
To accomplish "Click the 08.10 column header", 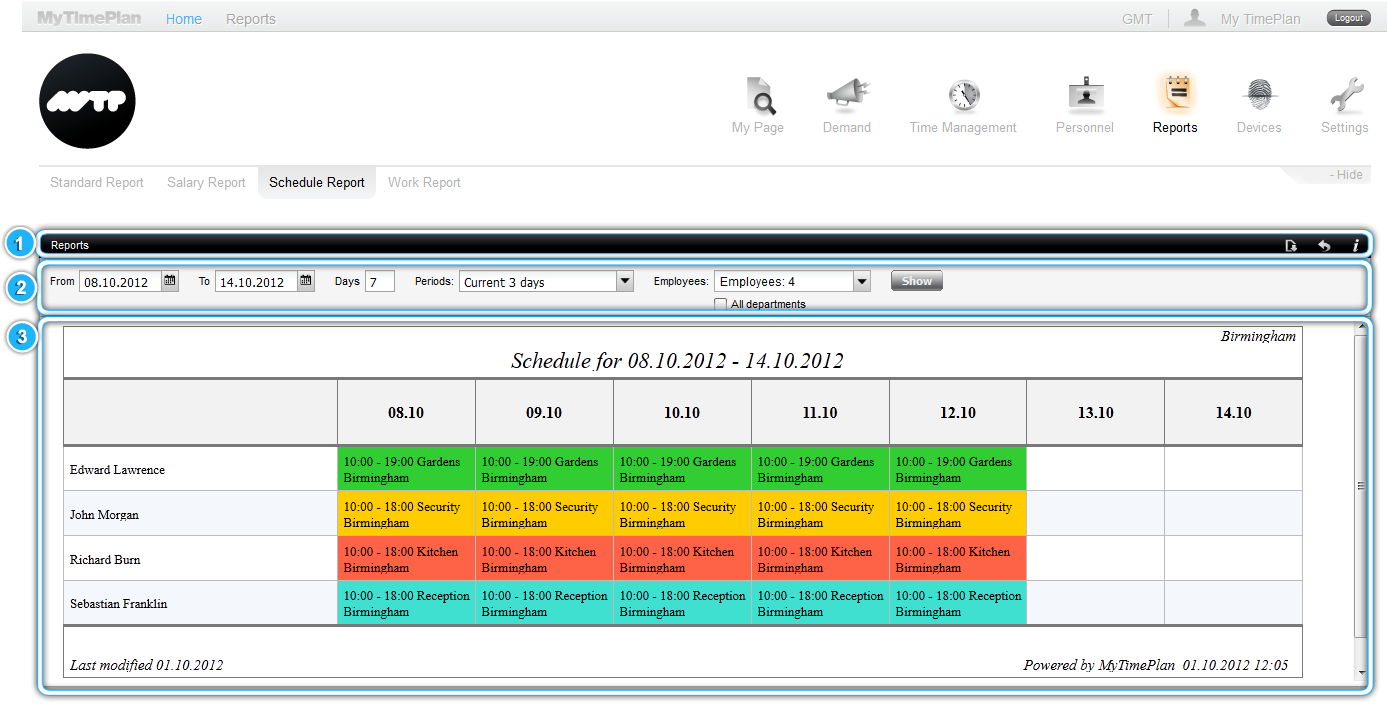I will (406, 412).
